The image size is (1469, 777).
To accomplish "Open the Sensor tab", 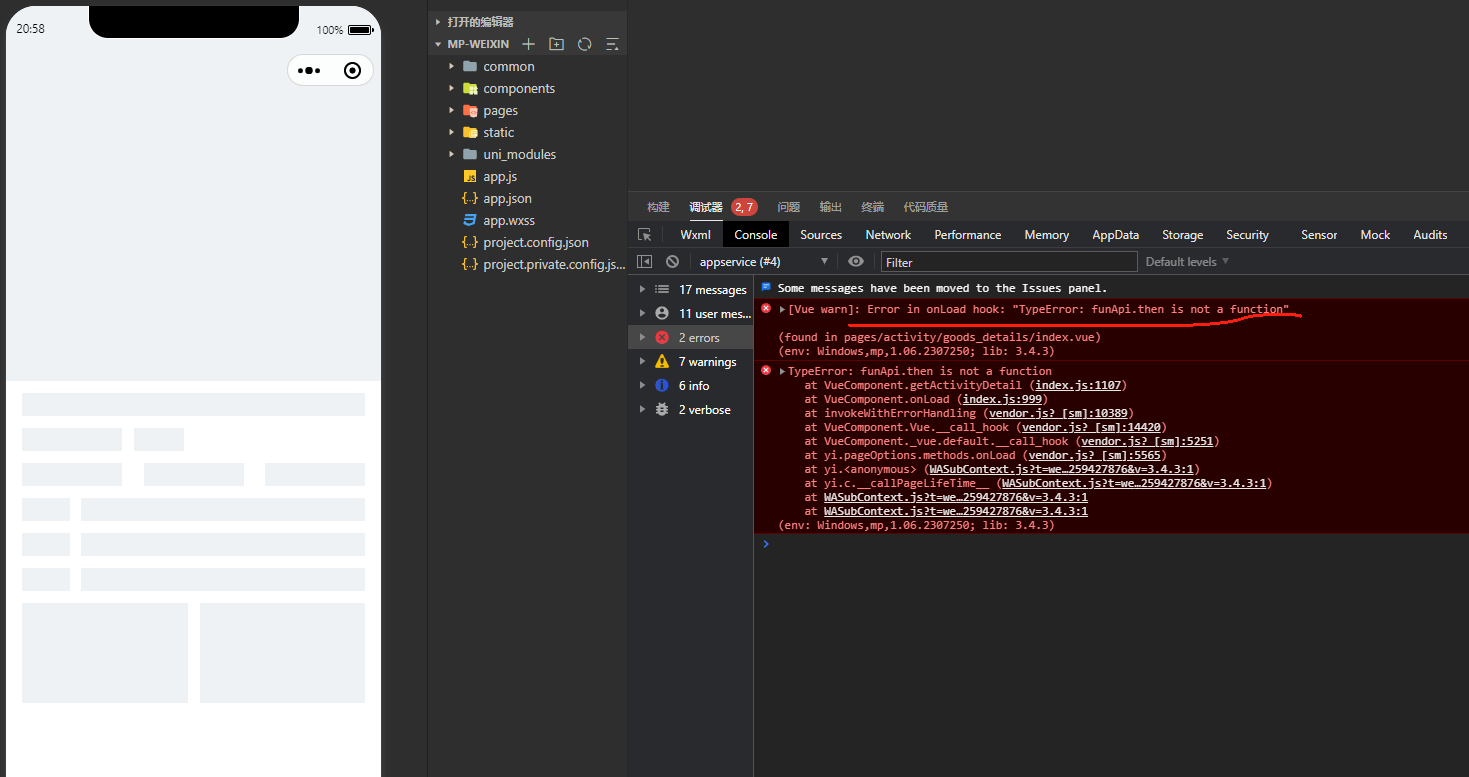I will [1319, 235].
